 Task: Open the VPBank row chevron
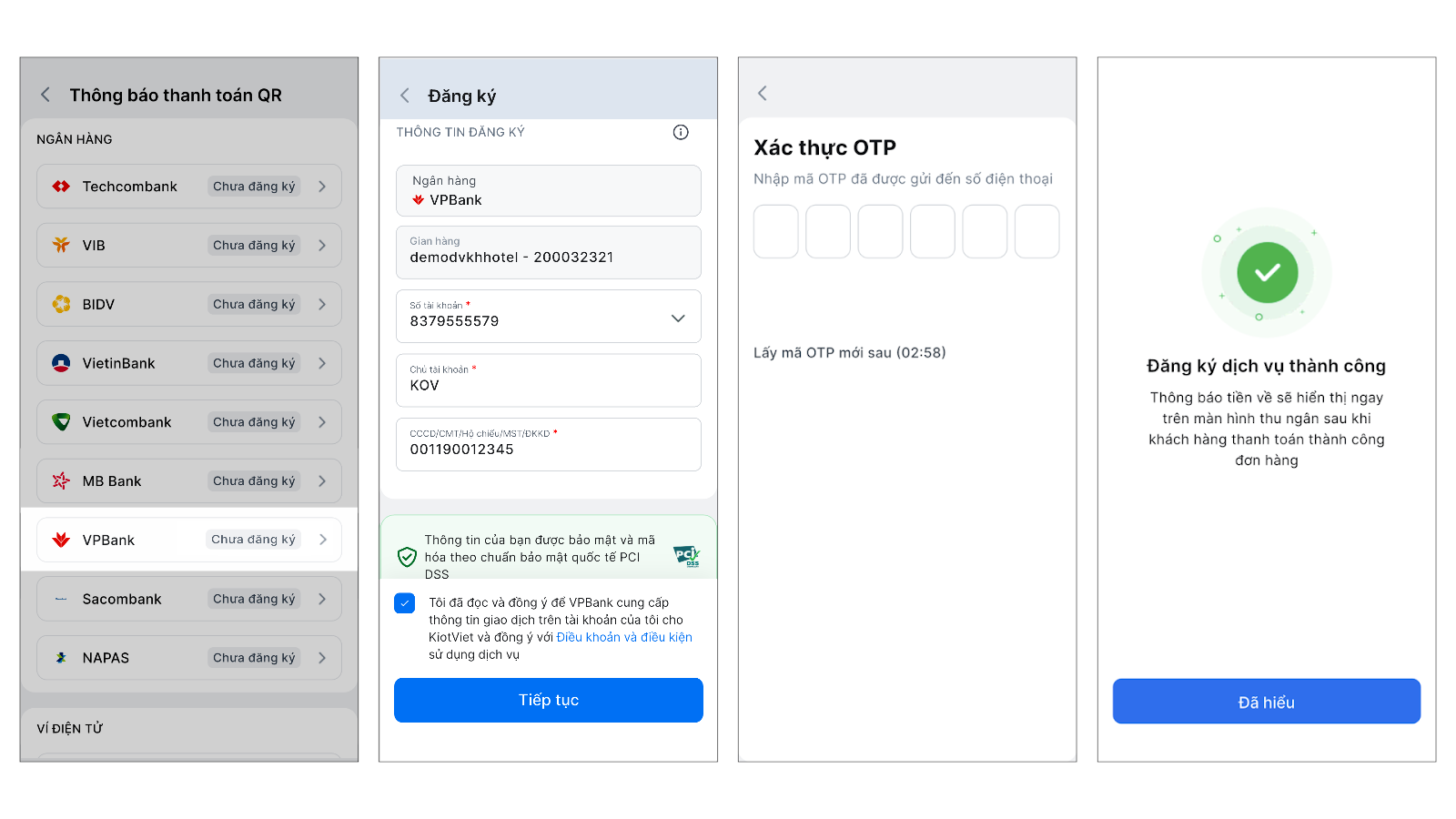click(323, 540)
